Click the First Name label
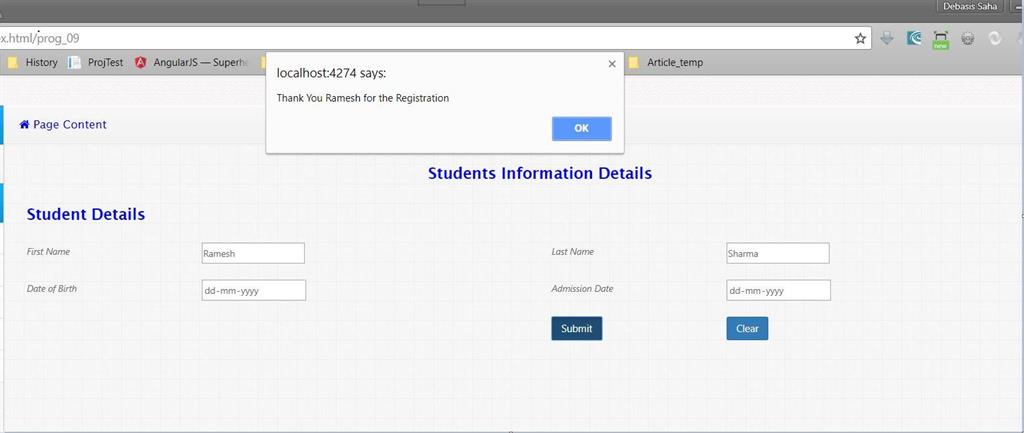The image size is (1024, 433). coord(48,251)
